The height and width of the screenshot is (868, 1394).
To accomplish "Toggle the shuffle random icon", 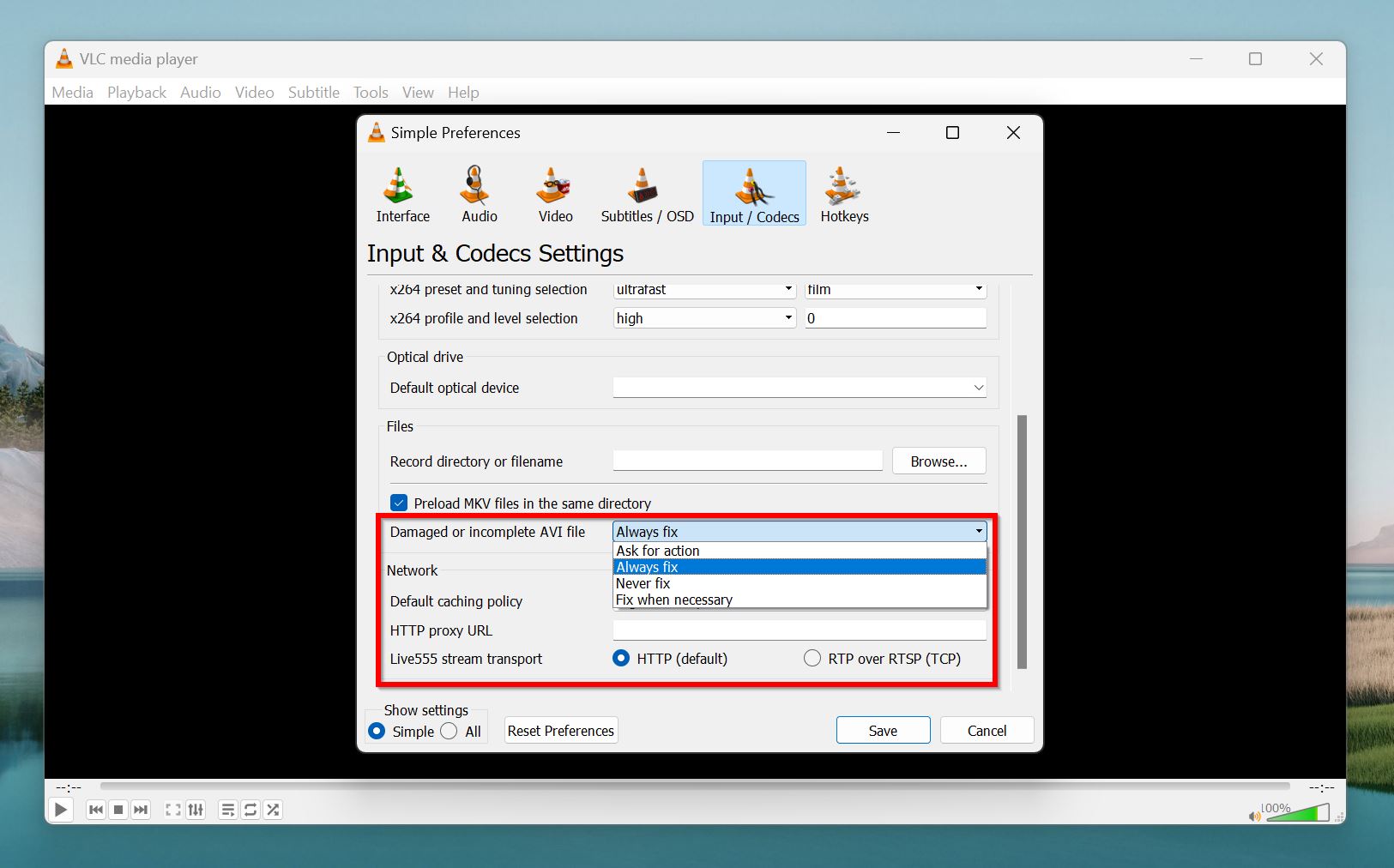I will click(273, 810).
